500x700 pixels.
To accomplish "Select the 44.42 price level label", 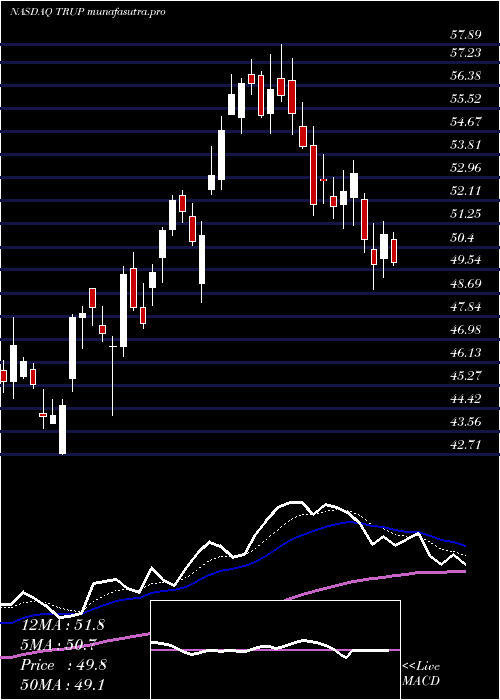I will pyautogui.click(x=465, y=399).
